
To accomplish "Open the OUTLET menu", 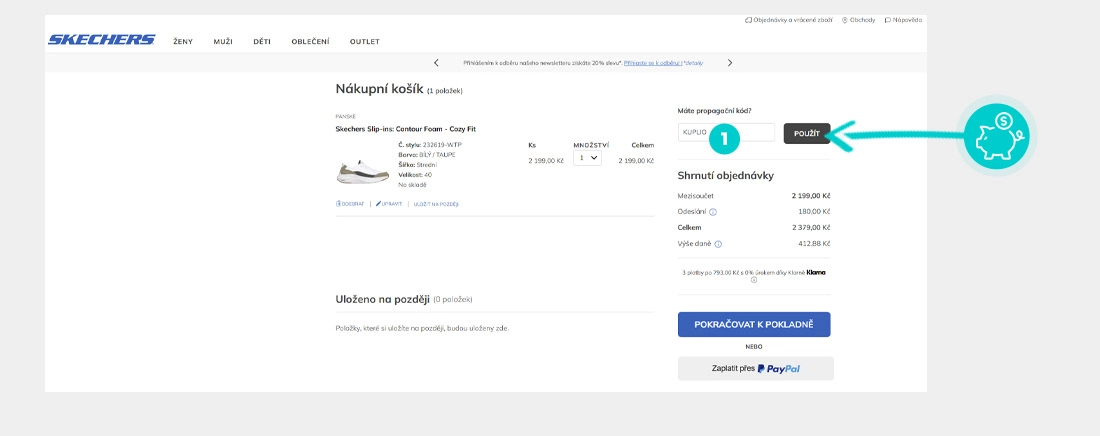I will point(364,41).
